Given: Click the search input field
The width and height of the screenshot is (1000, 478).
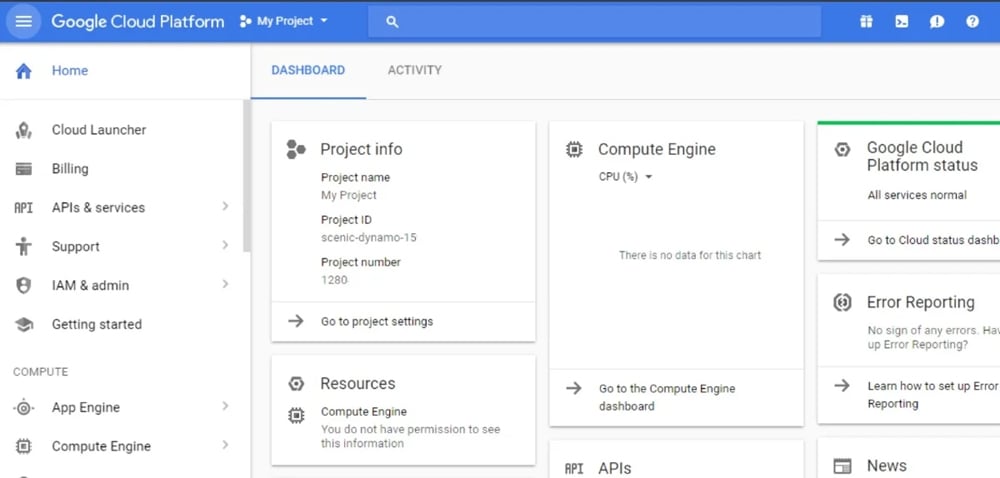Looking at the screenshot, I should pyautogui.click(x=600, y=21).
